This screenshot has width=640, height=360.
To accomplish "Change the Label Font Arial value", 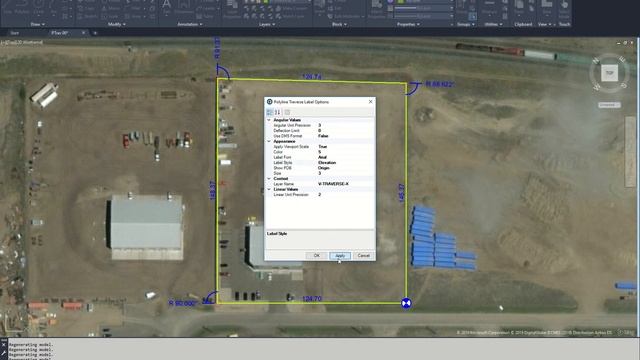I will tap(345, 157).
